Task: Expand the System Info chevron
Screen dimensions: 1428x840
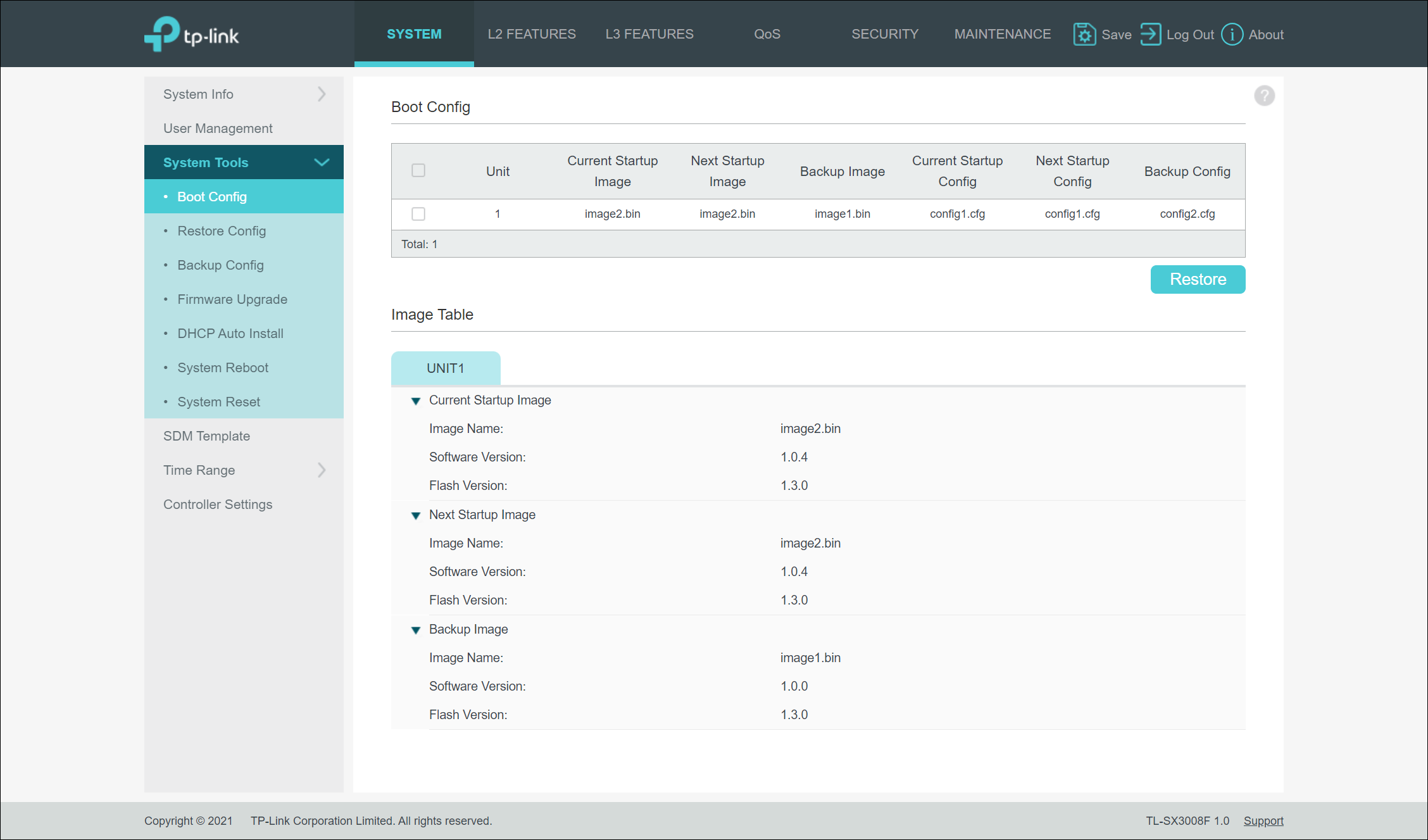Action: click(322, 94)
